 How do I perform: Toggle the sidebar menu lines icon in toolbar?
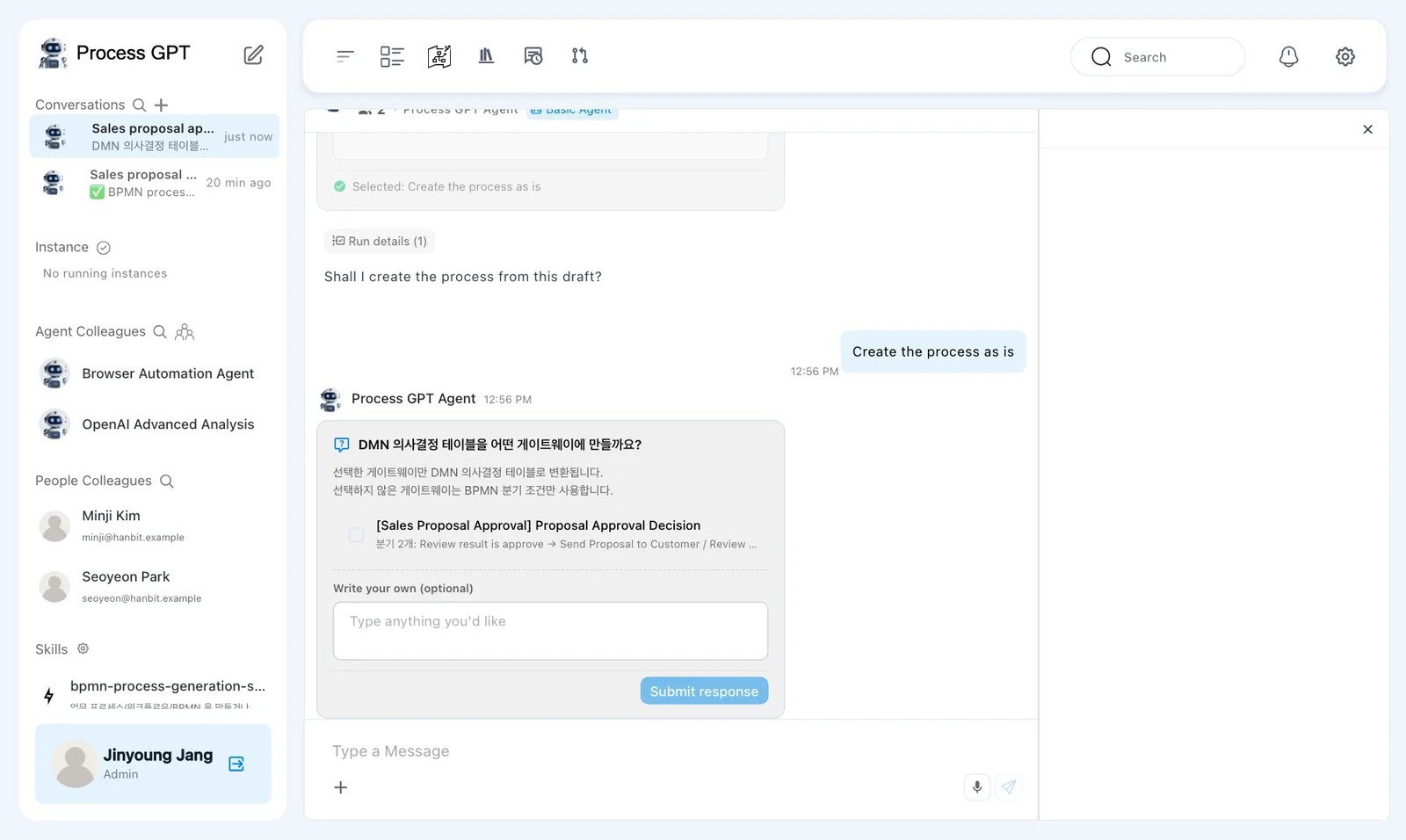point(345,56)
